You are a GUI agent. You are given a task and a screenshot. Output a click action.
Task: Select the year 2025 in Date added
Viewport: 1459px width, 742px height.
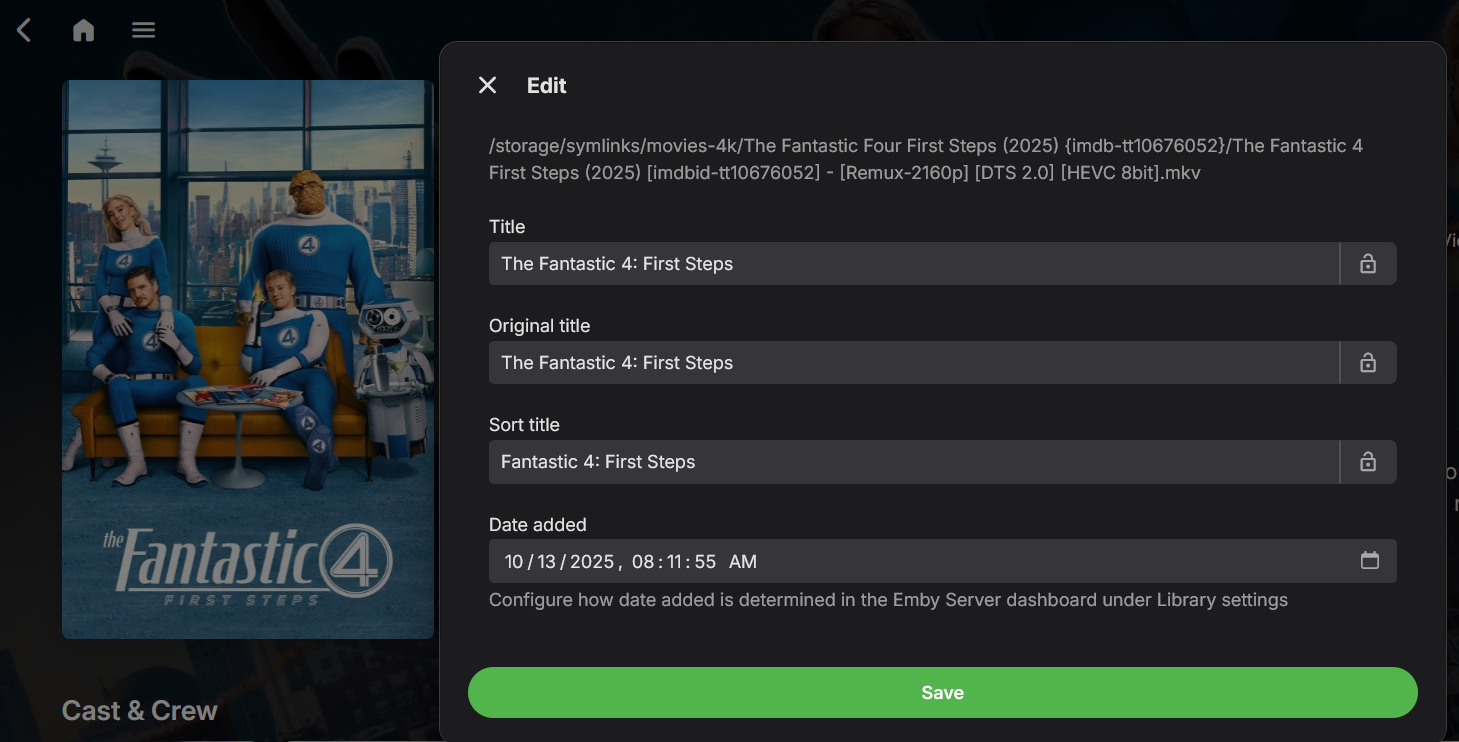pyautogui.click(x=592, y=562)
